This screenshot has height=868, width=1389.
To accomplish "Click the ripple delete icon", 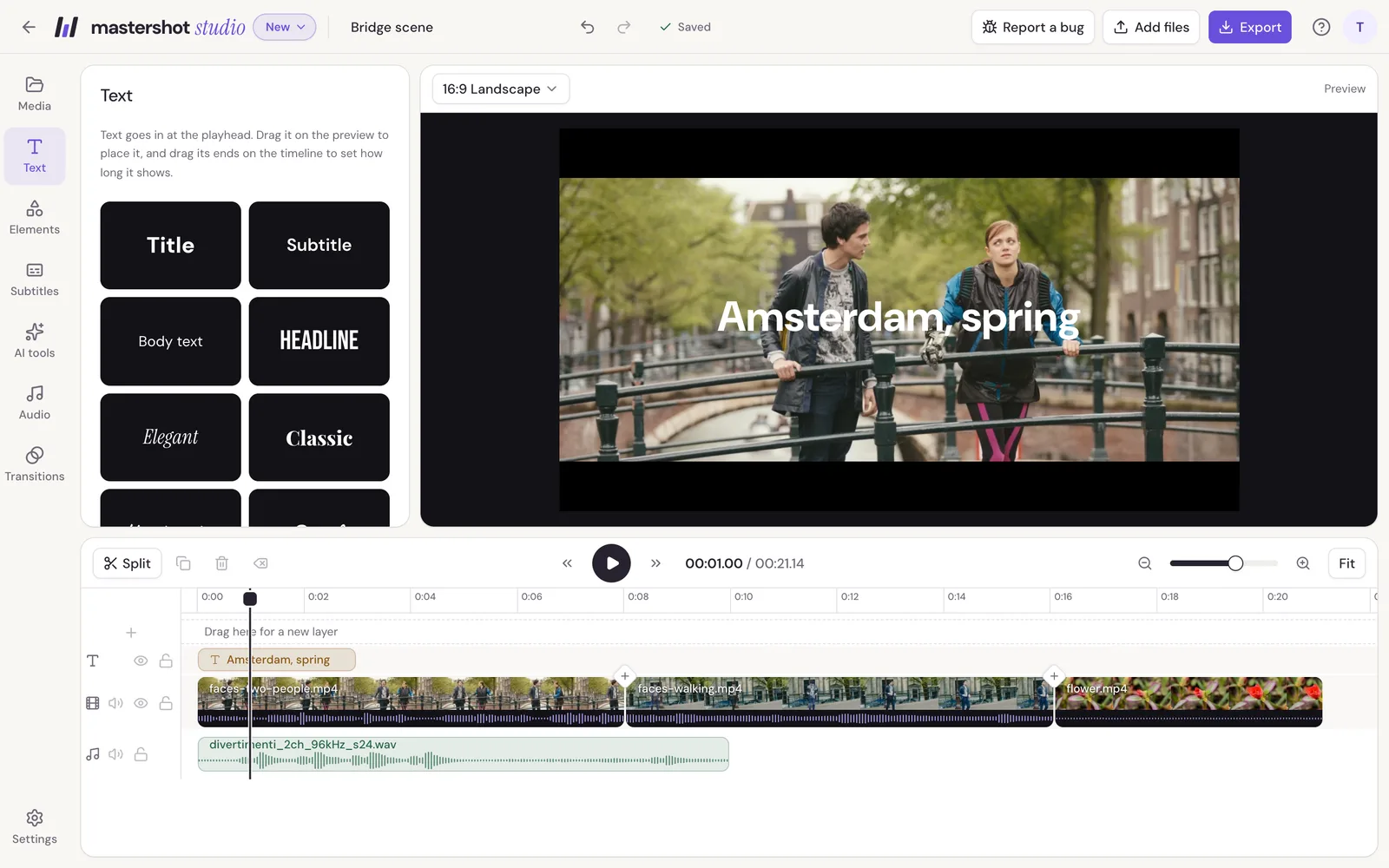I will pos(260,563).
